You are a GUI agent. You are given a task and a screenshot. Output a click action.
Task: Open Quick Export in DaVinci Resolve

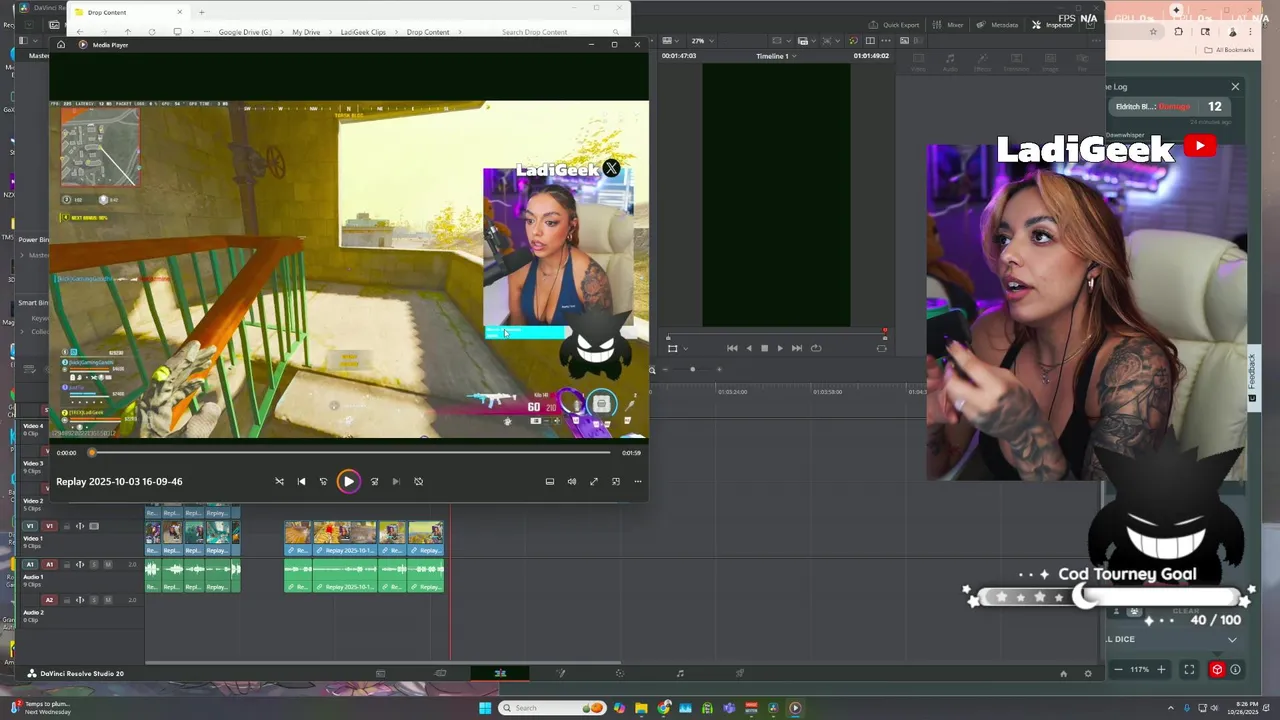point(893,25)
